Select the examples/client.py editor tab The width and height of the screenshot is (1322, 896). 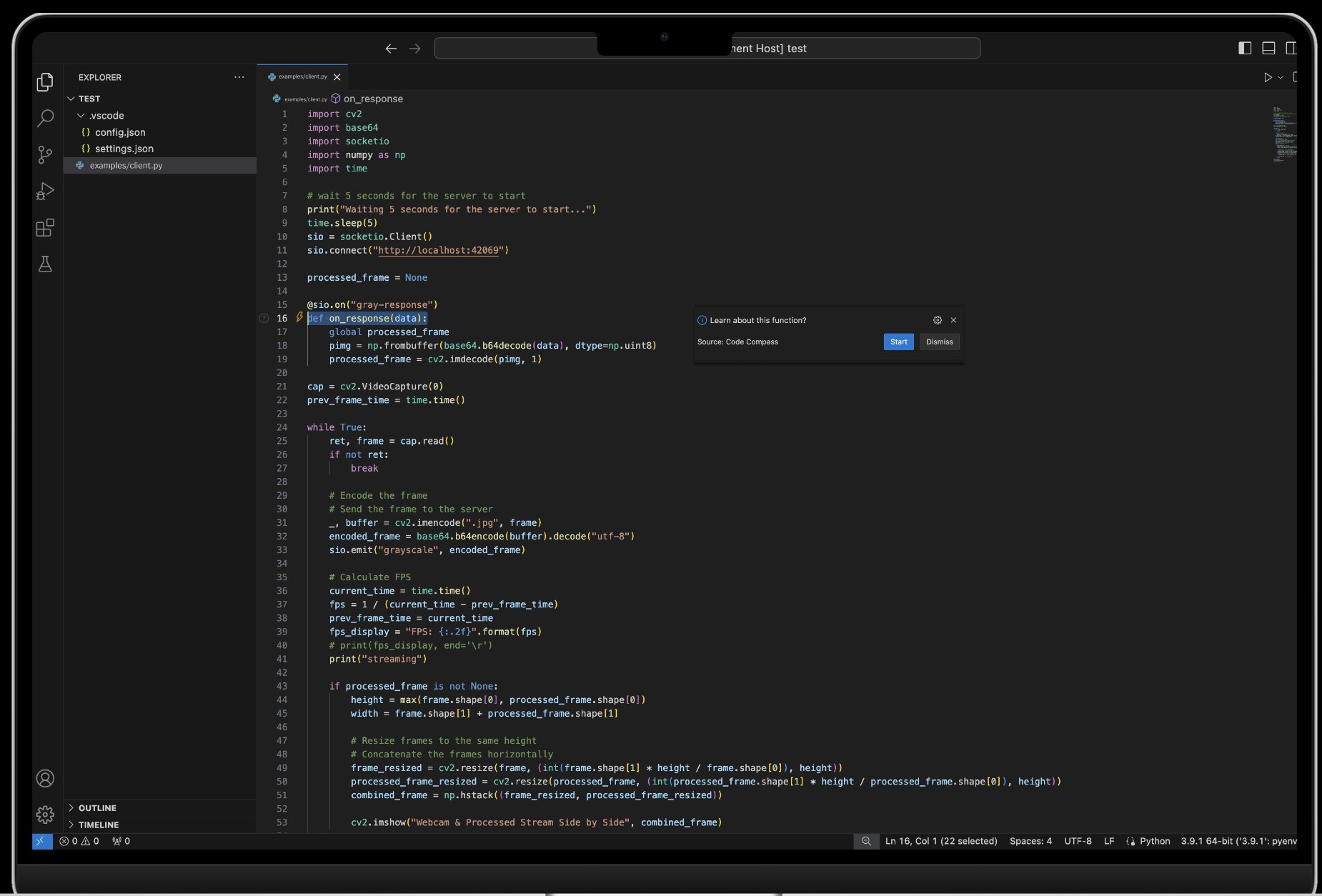[x=302, y=77]
